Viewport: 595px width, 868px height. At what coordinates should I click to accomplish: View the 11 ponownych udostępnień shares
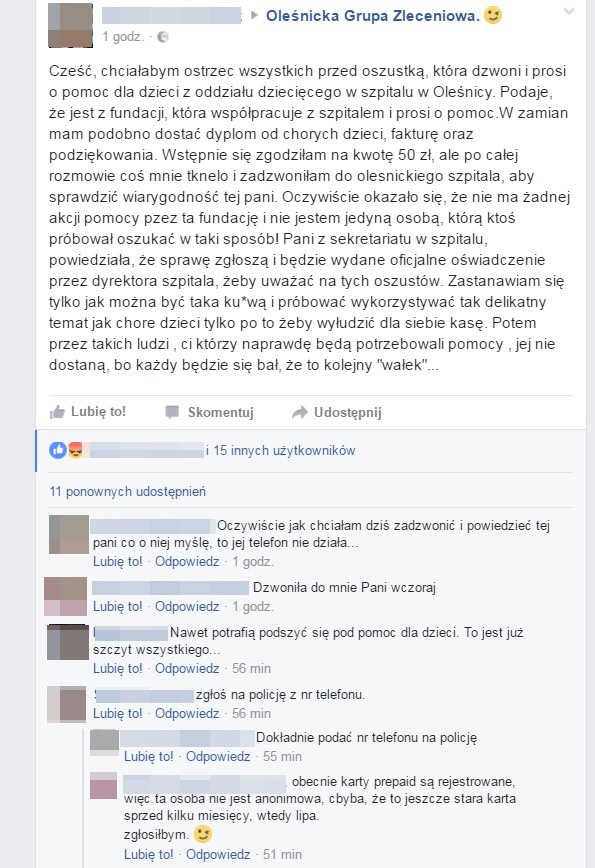click(127, 492)
